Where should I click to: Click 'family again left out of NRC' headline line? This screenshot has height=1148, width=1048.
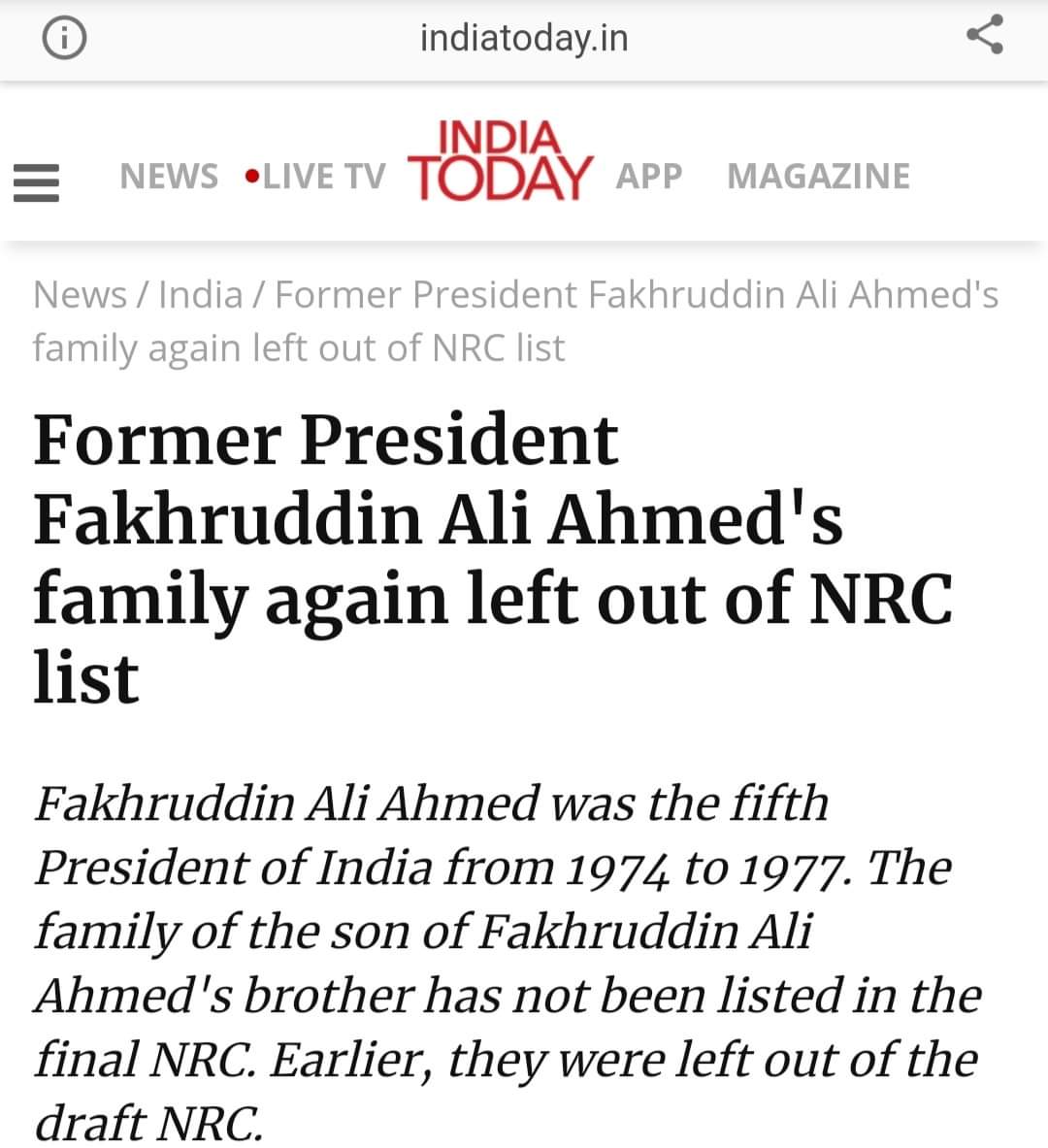coord(493,601)
